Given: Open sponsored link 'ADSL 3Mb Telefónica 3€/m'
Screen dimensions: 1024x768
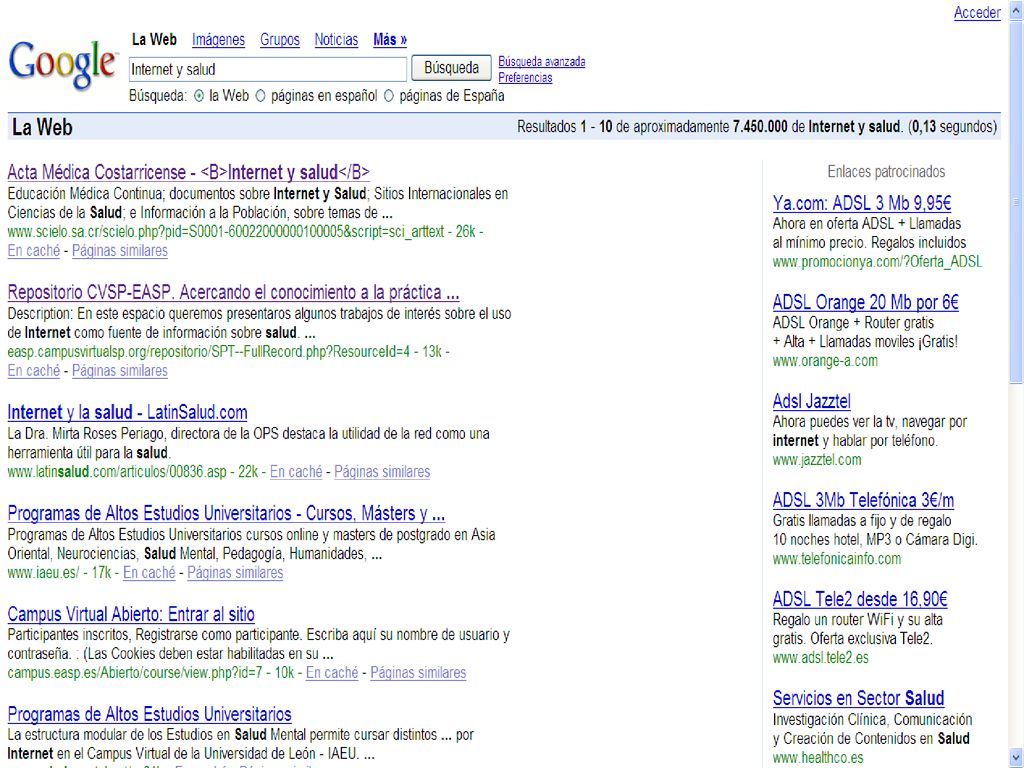Looking at the screenshot, I should click(x=863, y=501).
